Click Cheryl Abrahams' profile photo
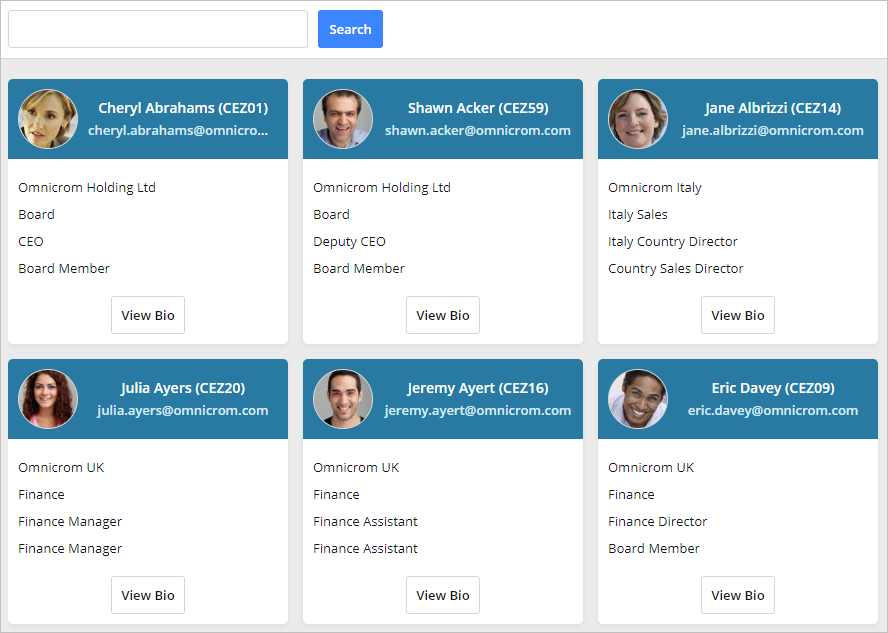 point(48,120)
